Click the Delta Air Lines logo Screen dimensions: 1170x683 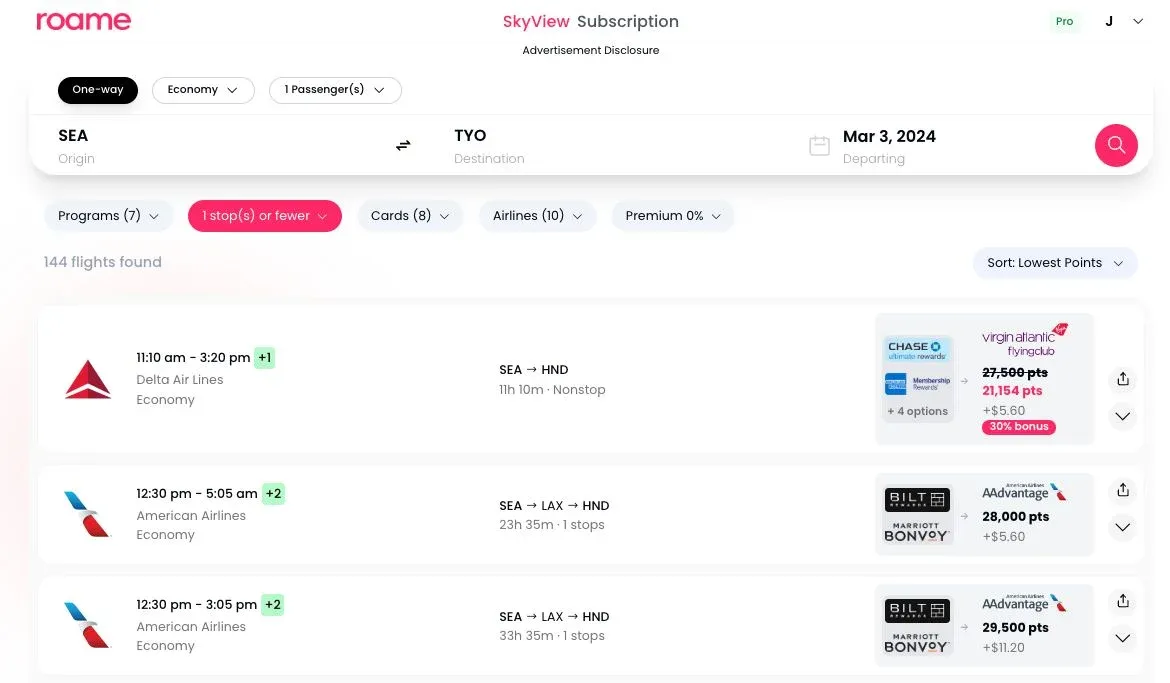(88, 379)
